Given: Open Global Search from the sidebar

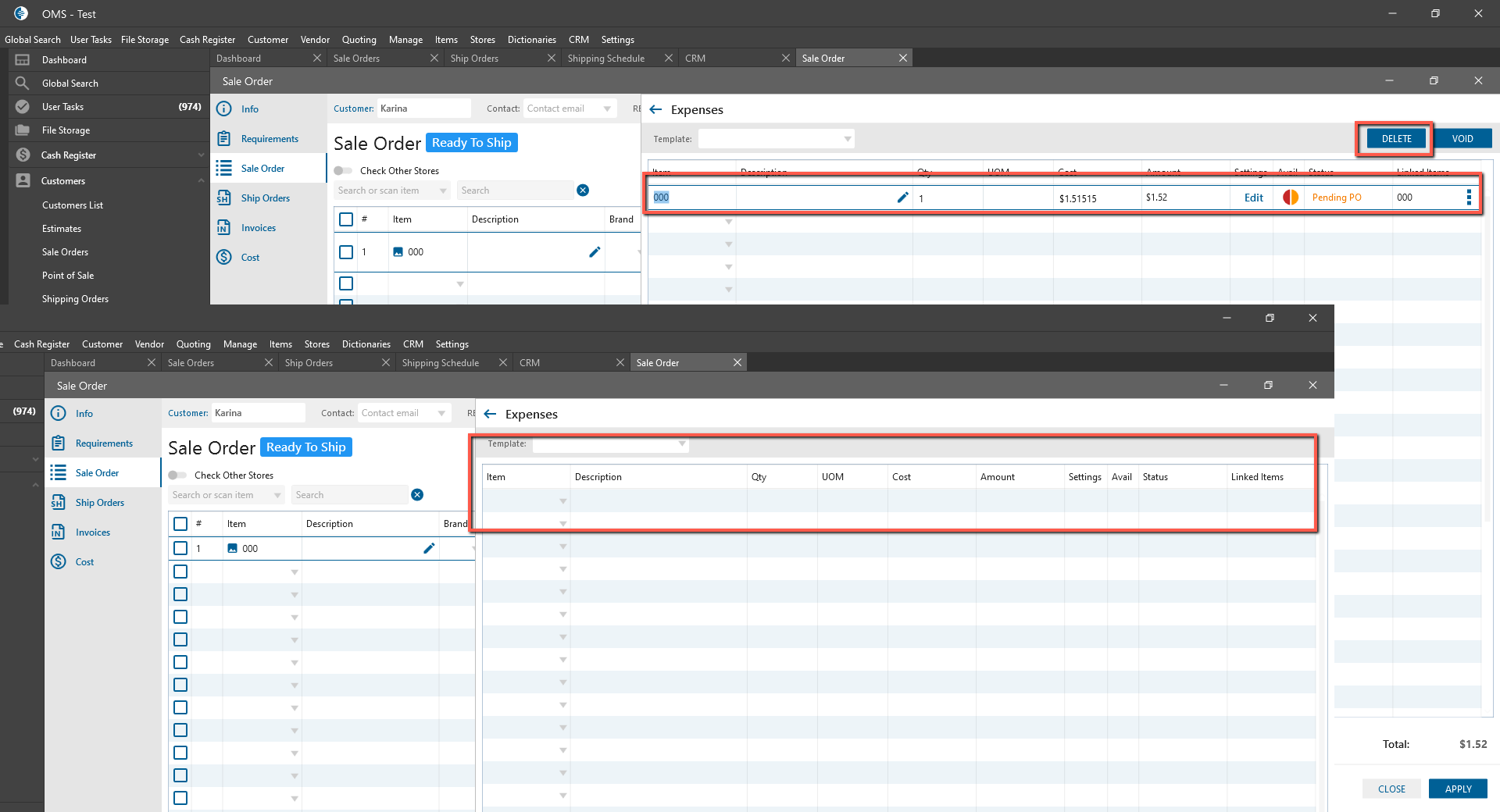Looking at the screenshot, I should pyautogui.click(x=70, y=84).
